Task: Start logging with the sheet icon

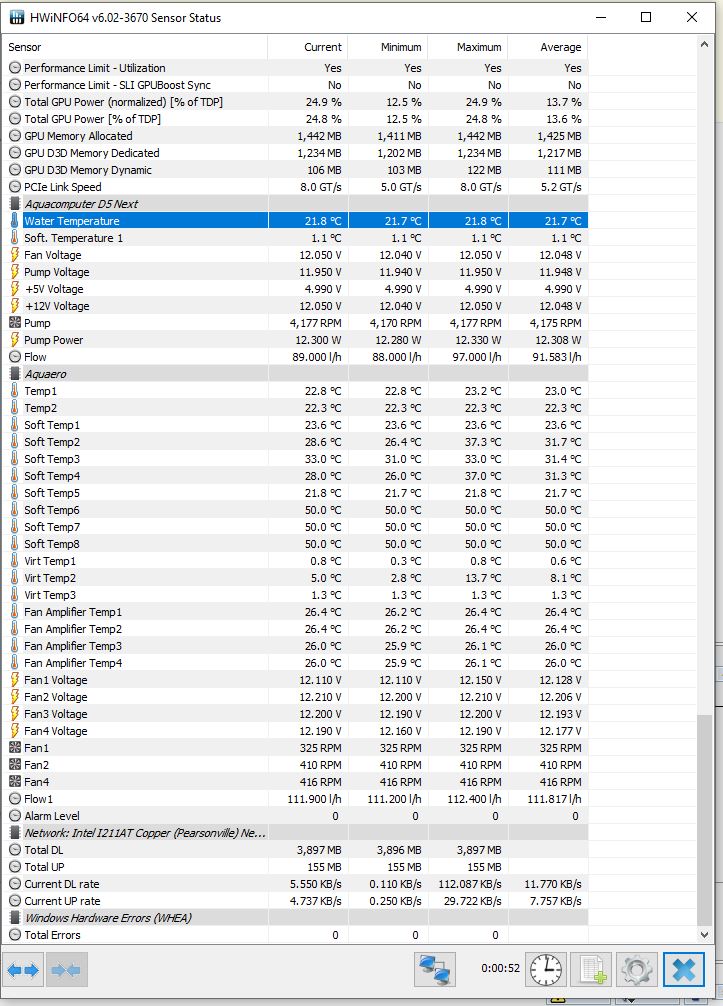Action: [591, 969]
